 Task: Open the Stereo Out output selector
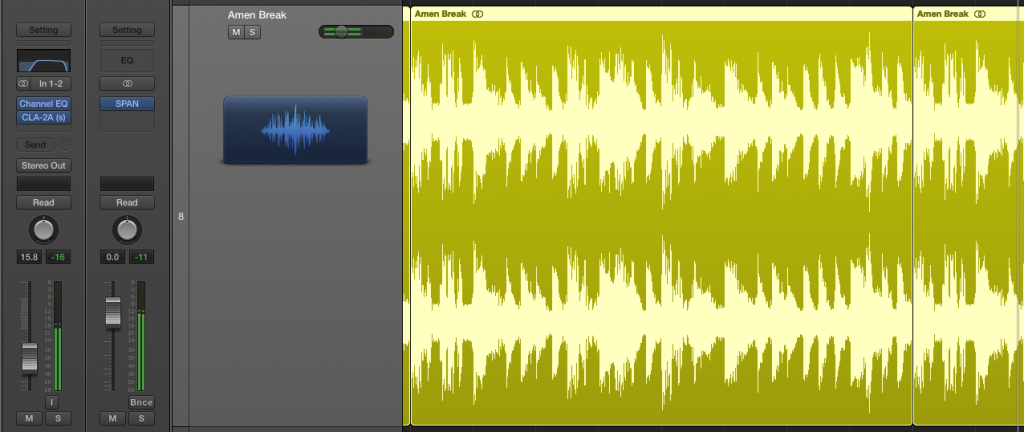click(43, 165)
